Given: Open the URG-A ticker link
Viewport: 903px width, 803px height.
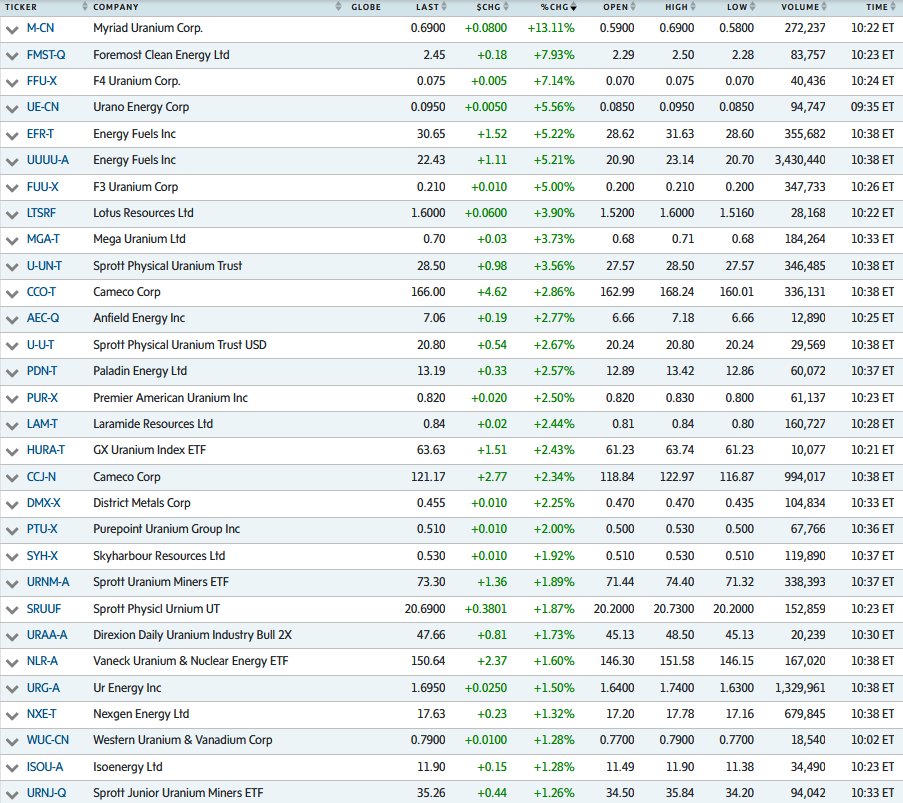Looking at the screenshot, I should pos(43,687).
